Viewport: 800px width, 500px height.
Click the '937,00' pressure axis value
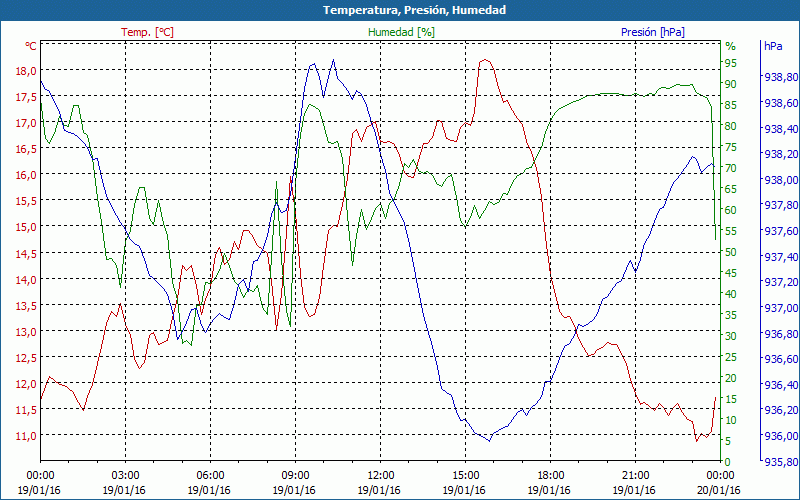781,308
